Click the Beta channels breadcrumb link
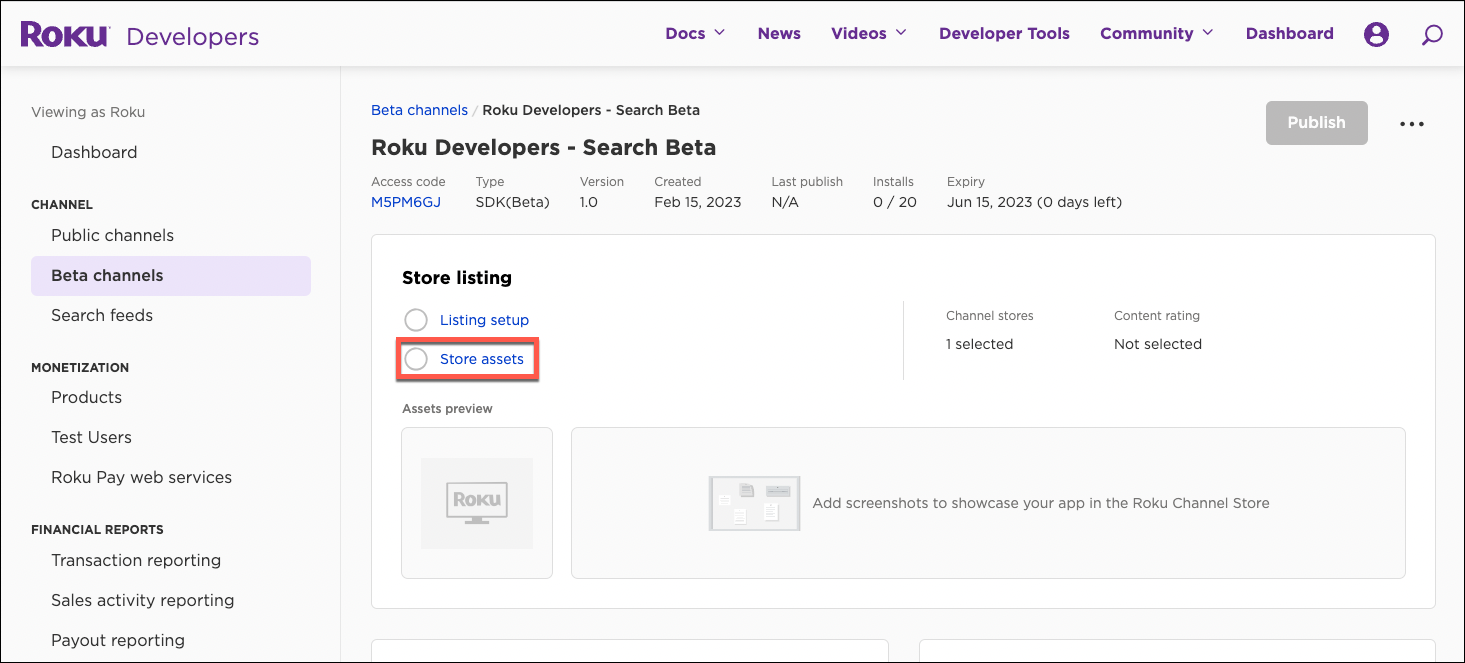The width and height of the screenshot is (1465, 663). pyautogui.click(x=419, y=110)
